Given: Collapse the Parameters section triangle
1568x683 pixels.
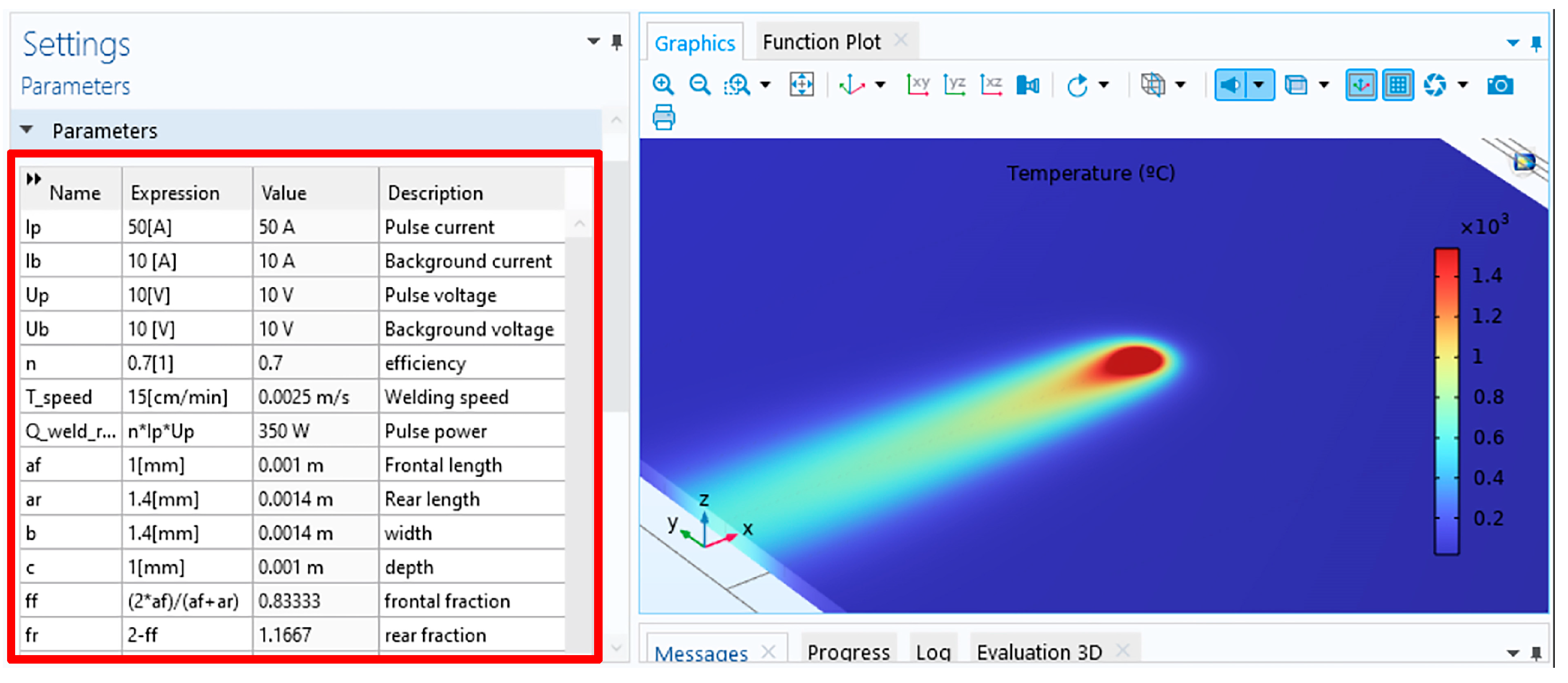Looking at the screenshot, I should (x=26, y=130).
